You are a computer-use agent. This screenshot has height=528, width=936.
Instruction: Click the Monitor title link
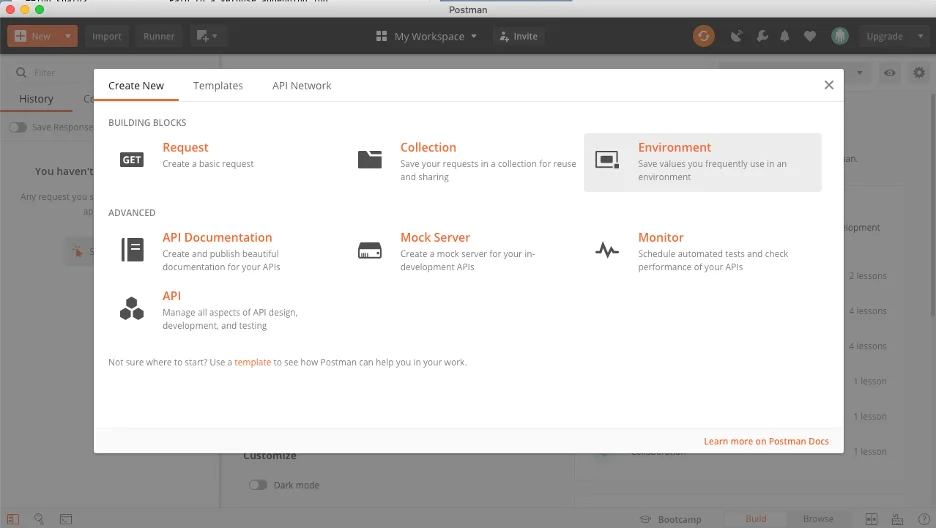[x=661, y=237]
